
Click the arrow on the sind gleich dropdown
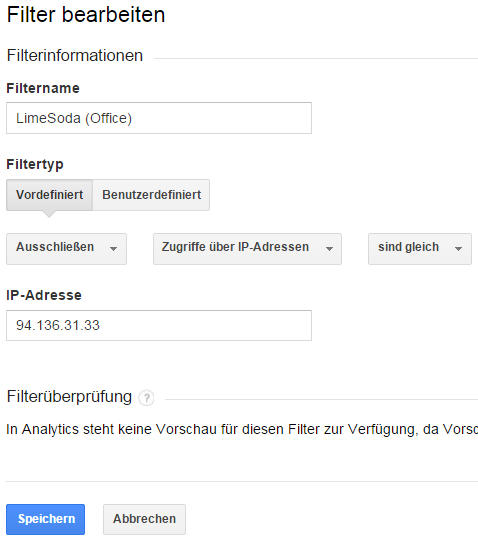point(458,249)
